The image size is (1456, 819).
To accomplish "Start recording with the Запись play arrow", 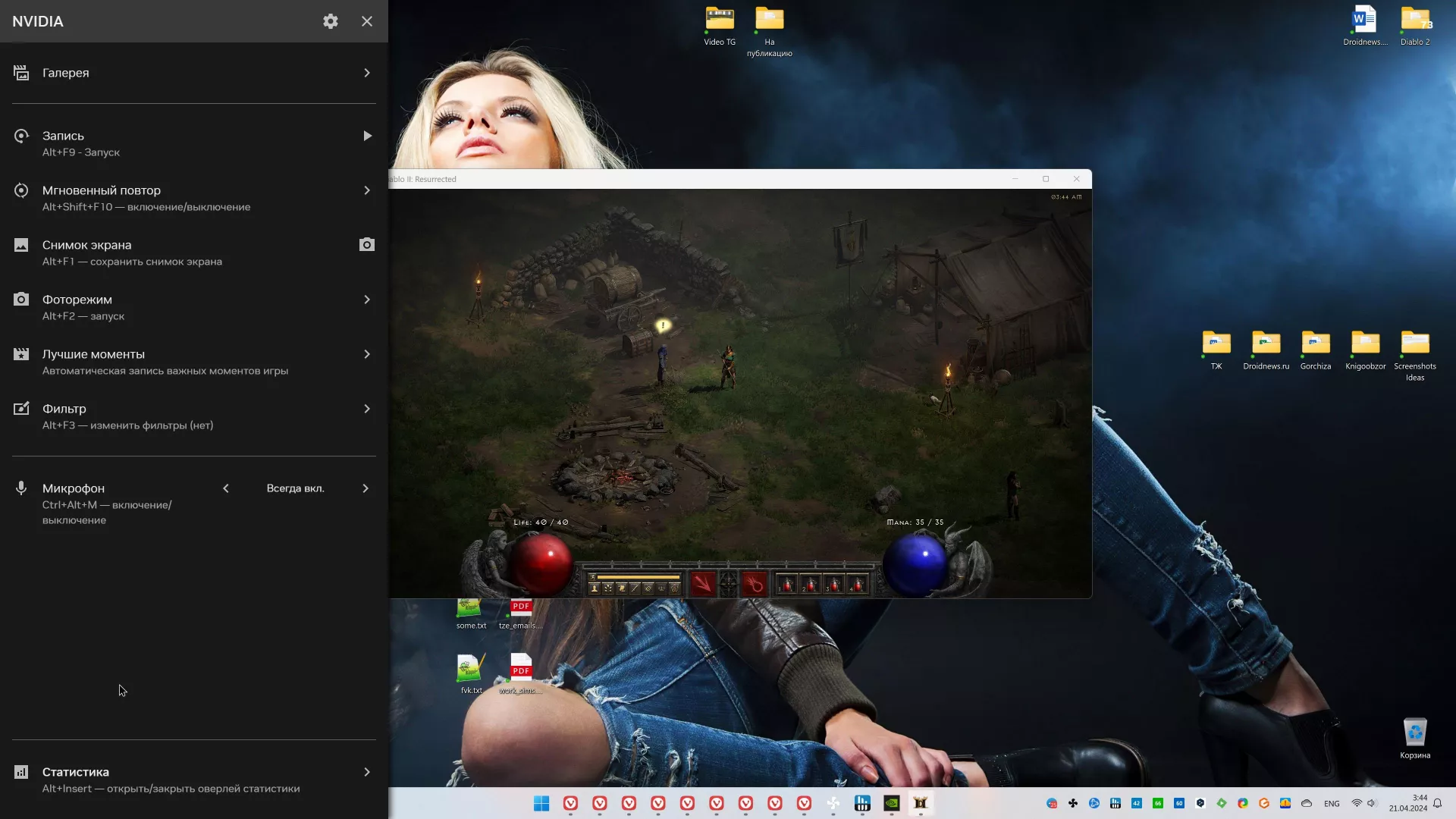I will [367, 136].
